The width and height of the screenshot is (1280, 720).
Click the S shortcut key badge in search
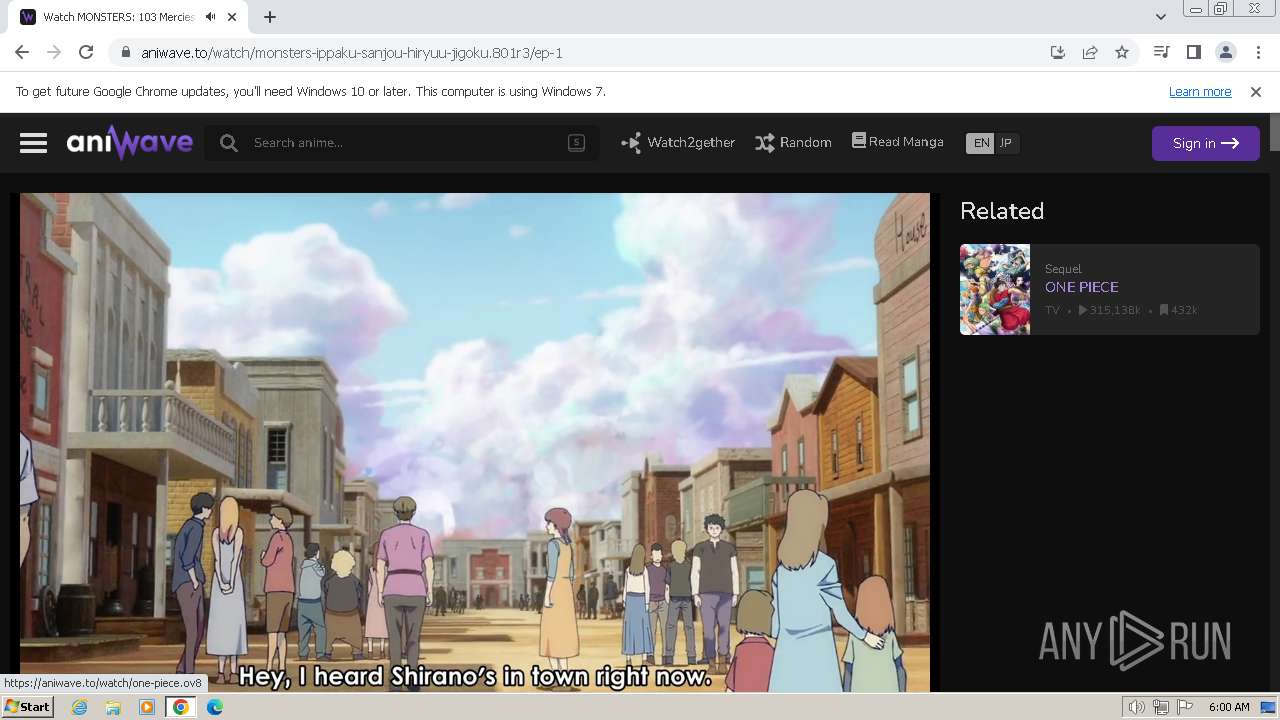click(576, 143)
